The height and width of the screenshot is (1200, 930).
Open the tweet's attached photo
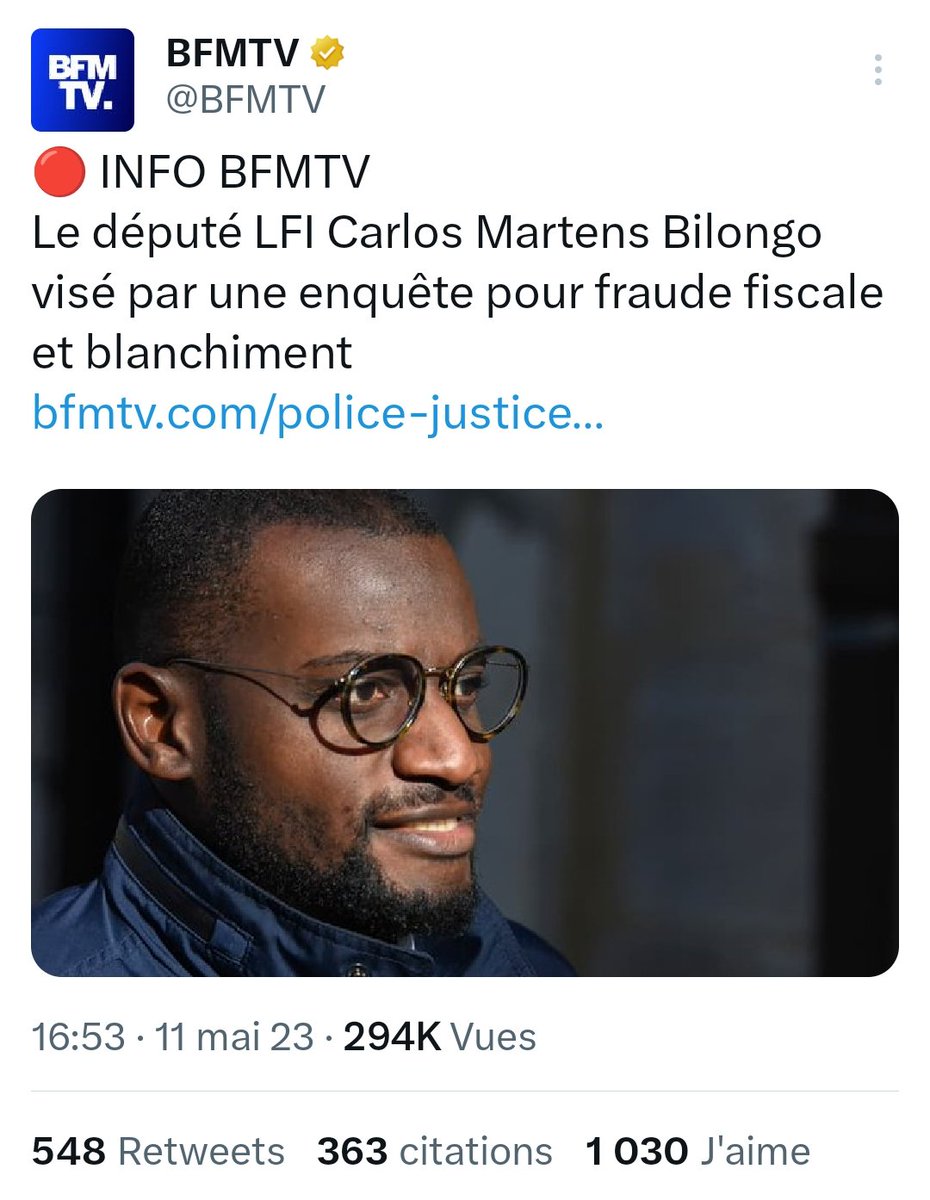point(465,732)
